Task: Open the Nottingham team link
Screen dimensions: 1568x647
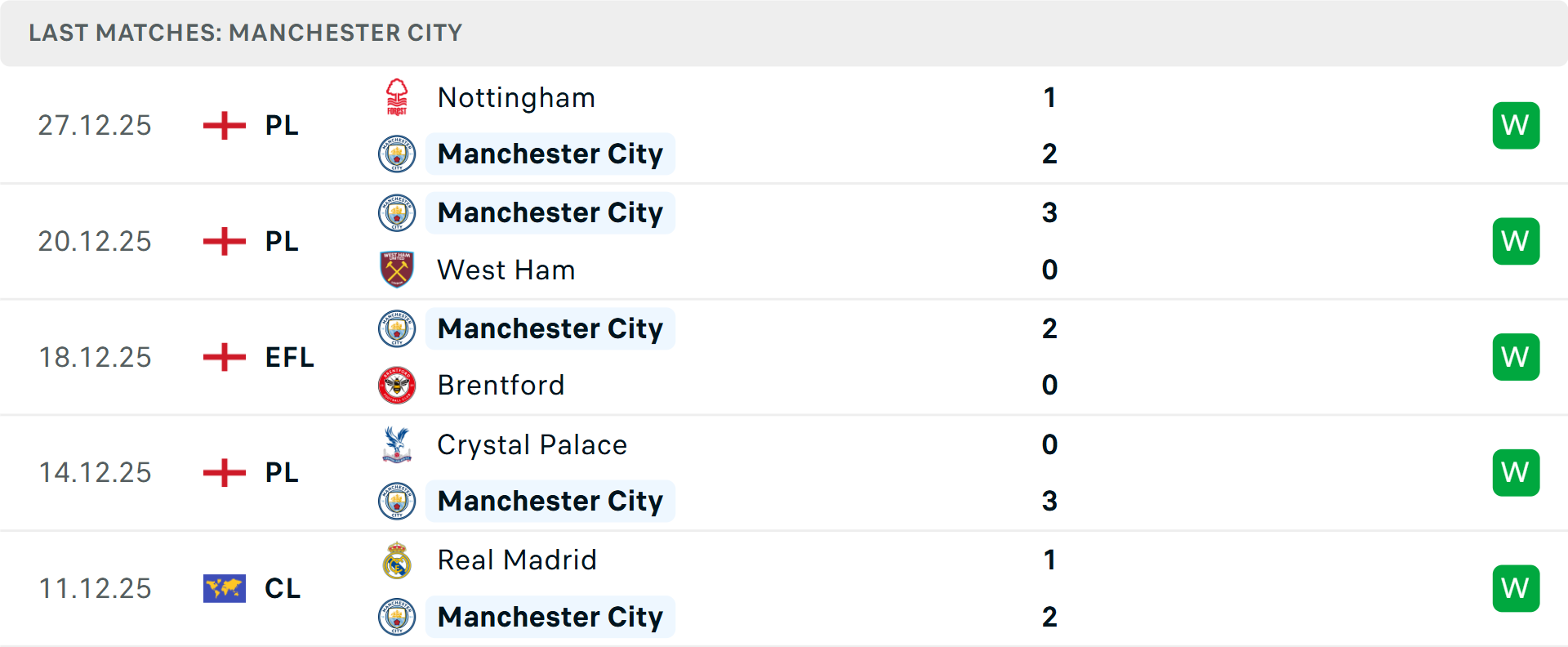Action: [516, 97]
